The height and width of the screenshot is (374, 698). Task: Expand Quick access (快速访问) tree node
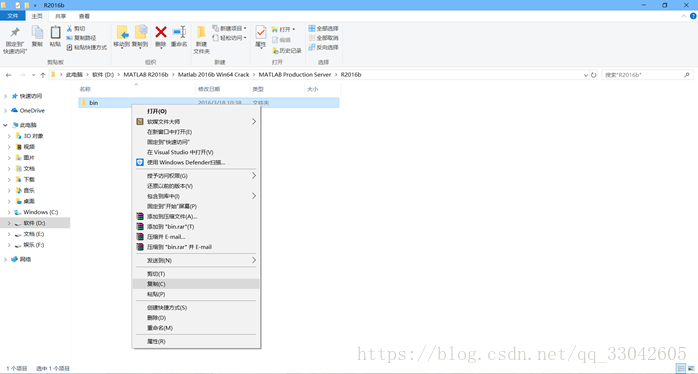(x=5, y=96)
